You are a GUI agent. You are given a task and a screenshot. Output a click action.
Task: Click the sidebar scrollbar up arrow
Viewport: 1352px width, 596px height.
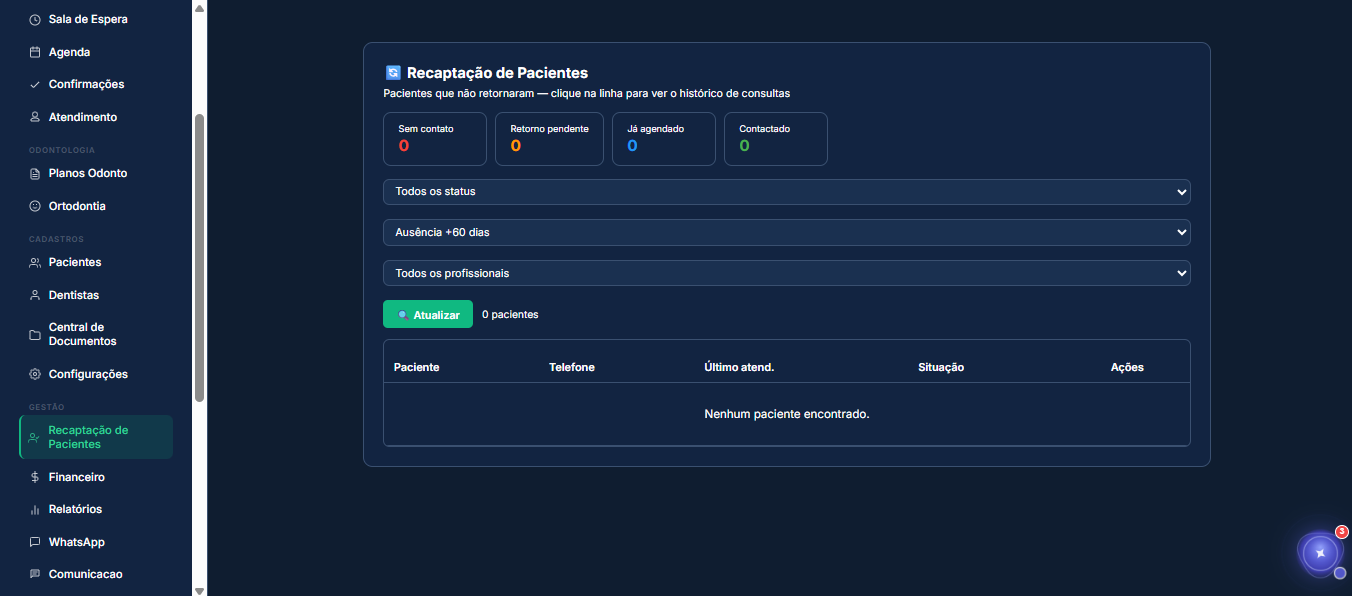[x=199, y=7]
